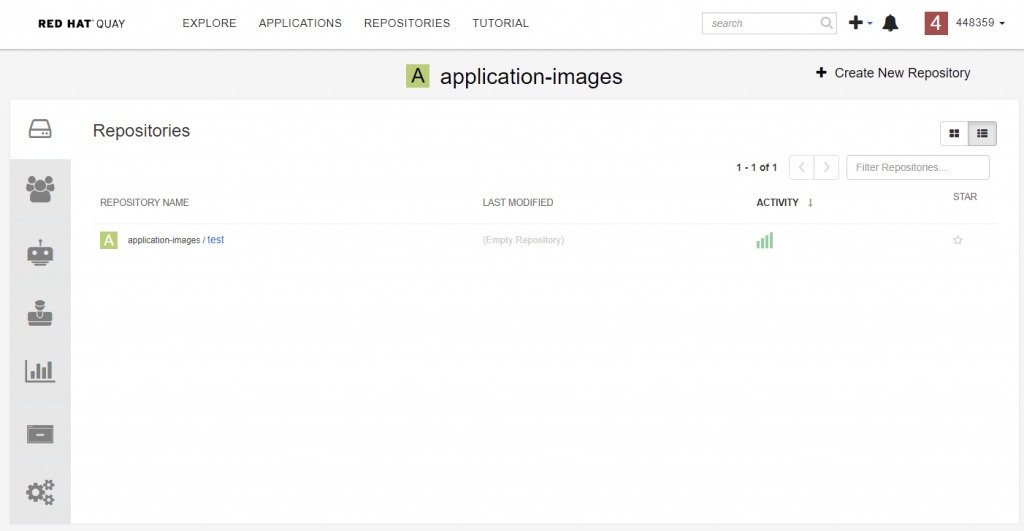Click the organization A avatar in header
This screenshot has width=1024, height=531.
click(x=417, y=76)
